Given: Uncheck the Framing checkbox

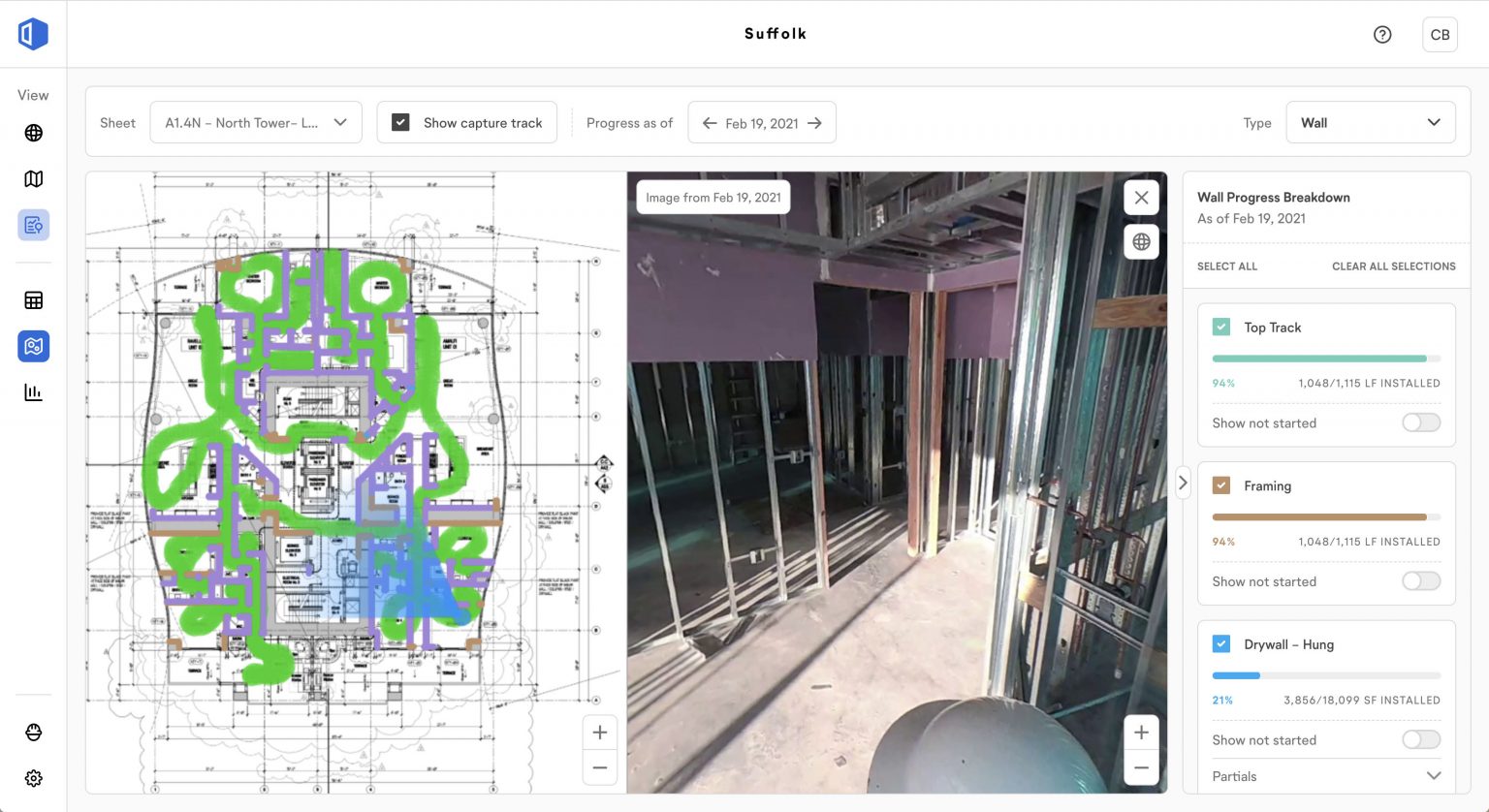Looking at the screenshot, I should 1221,485.
